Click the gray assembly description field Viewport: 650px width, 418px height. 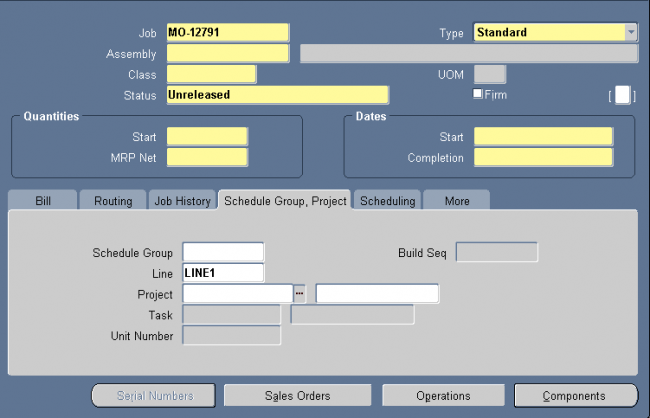click(x=469, y=53)
